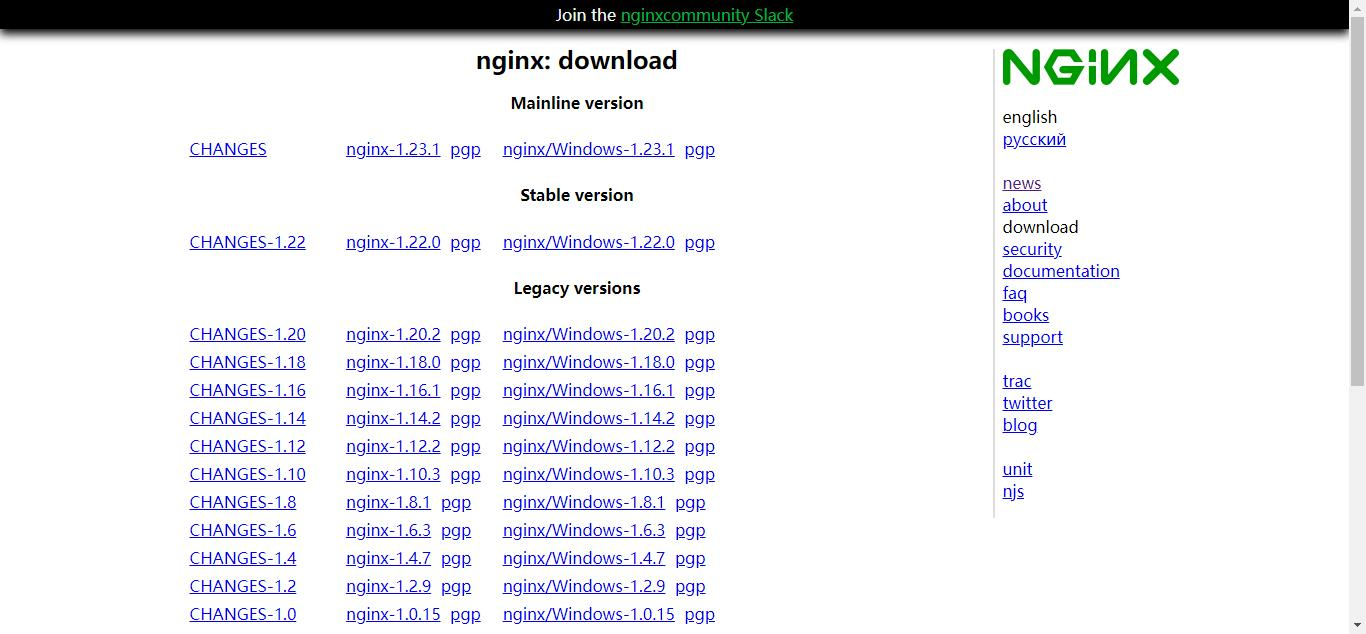
Task: Open CHANGES-1.10 link
Action: coord(247,474)
